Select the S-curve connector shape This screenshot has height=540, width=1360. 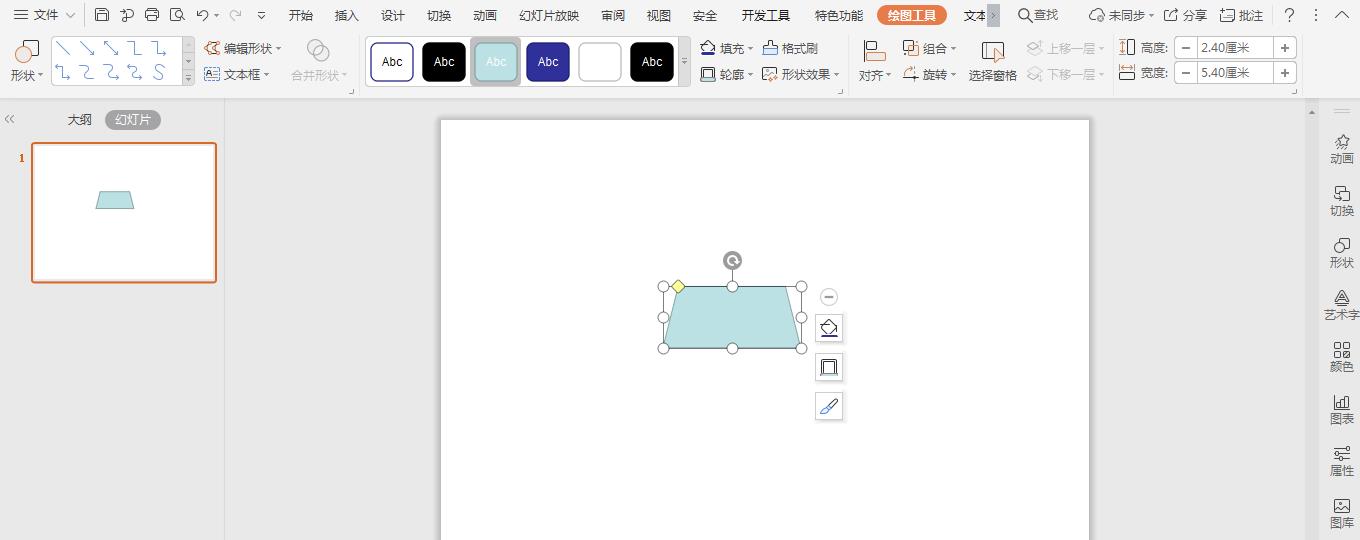point(159,72)
